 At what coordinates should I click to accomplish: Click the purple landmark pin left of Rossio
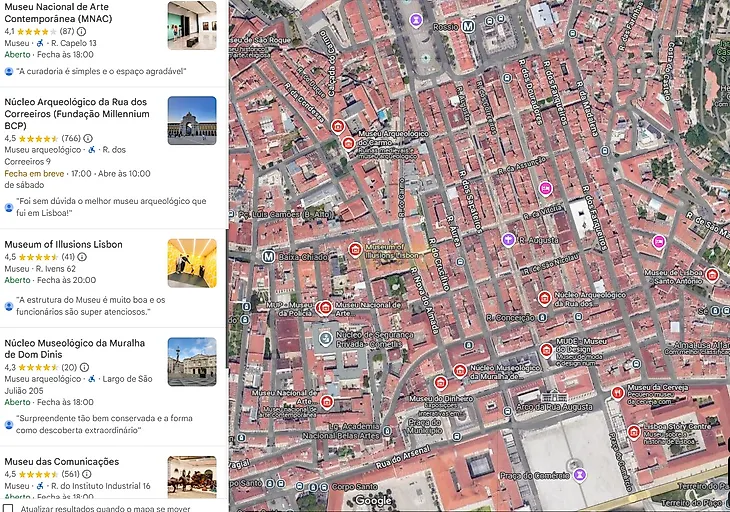click(416, 20)
